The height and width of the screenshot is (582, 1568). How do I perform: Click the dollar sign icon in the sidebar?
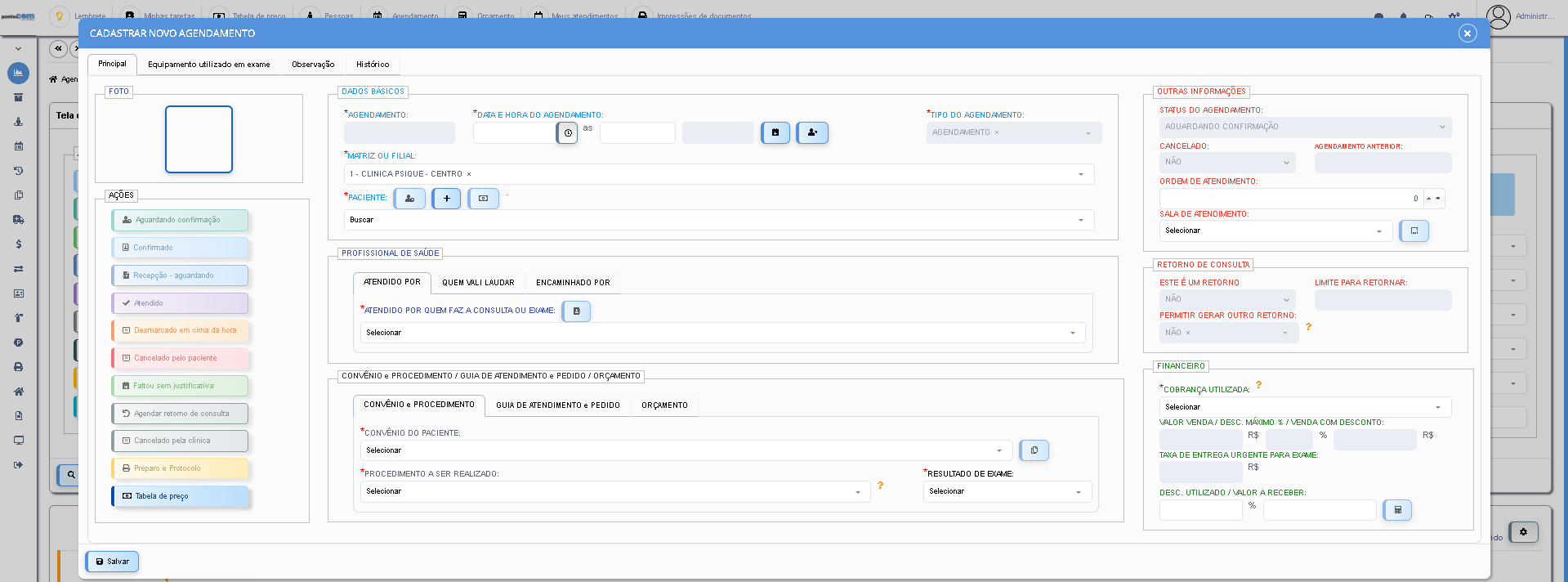click(18, 244)
